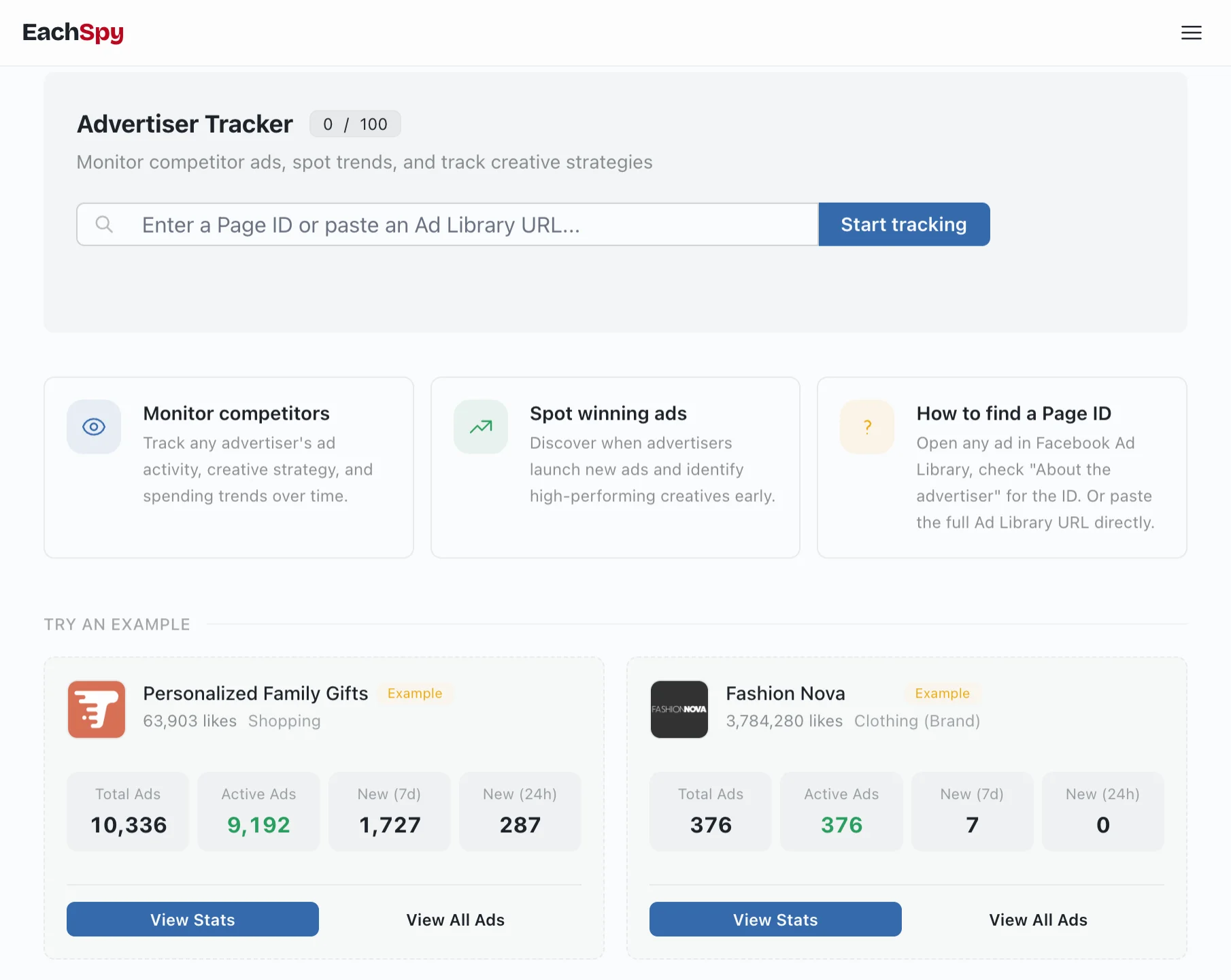Click the Fashion Nova name
Screen dimensions: 1231x980
786,694
